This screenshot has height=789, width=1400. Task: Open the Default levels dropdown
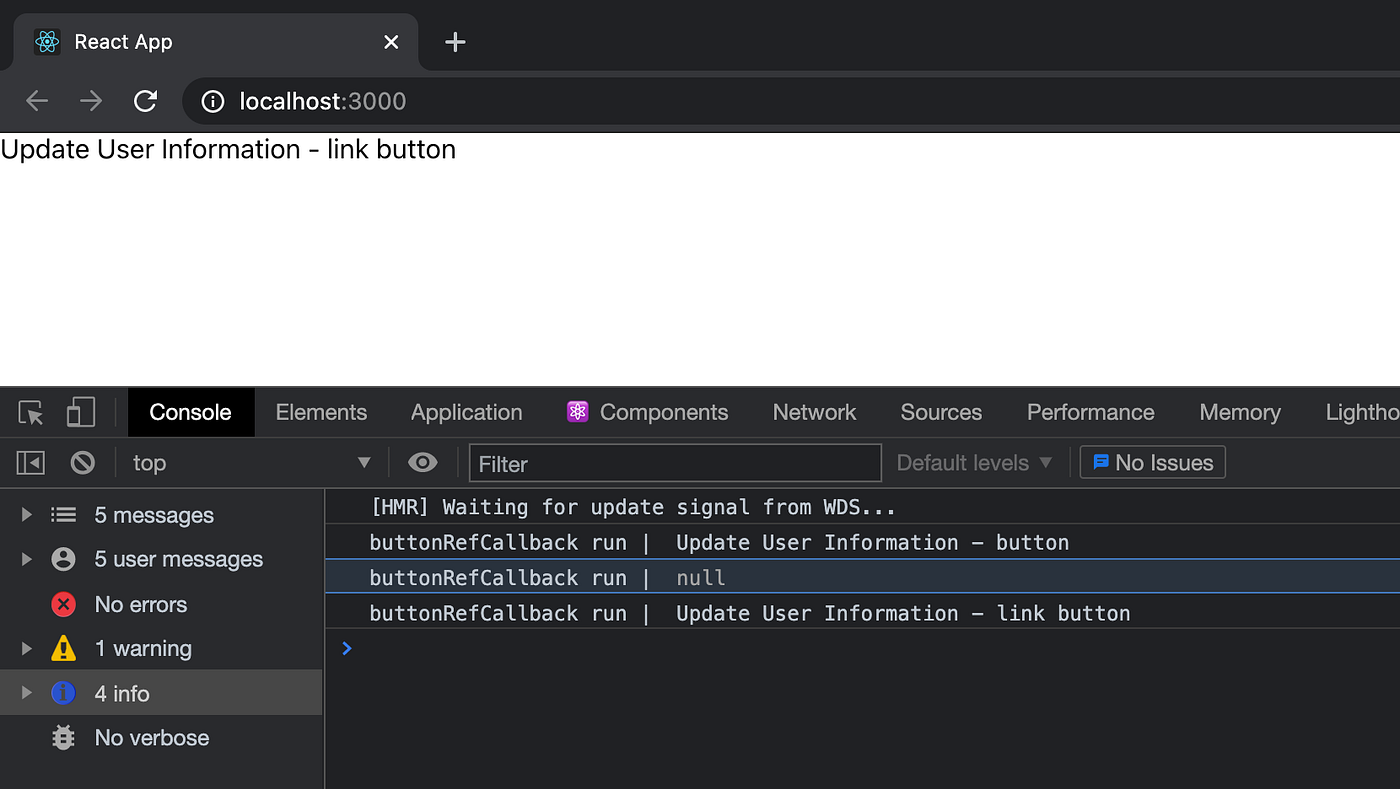(x=974, y=463)
